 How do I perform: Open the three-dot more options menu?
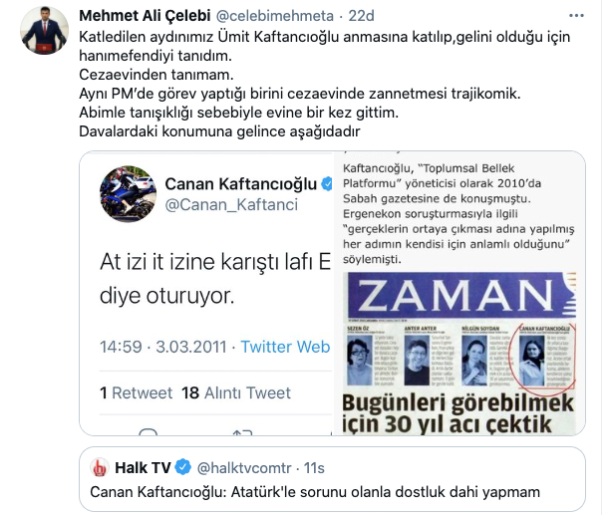pyautogui.click(x=576, y=16)
